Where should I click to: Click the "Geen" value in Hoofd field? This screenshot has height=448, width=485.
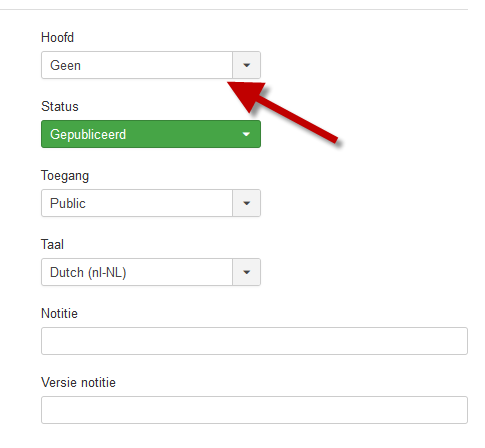pyautogui.click(x=65, y=65)
